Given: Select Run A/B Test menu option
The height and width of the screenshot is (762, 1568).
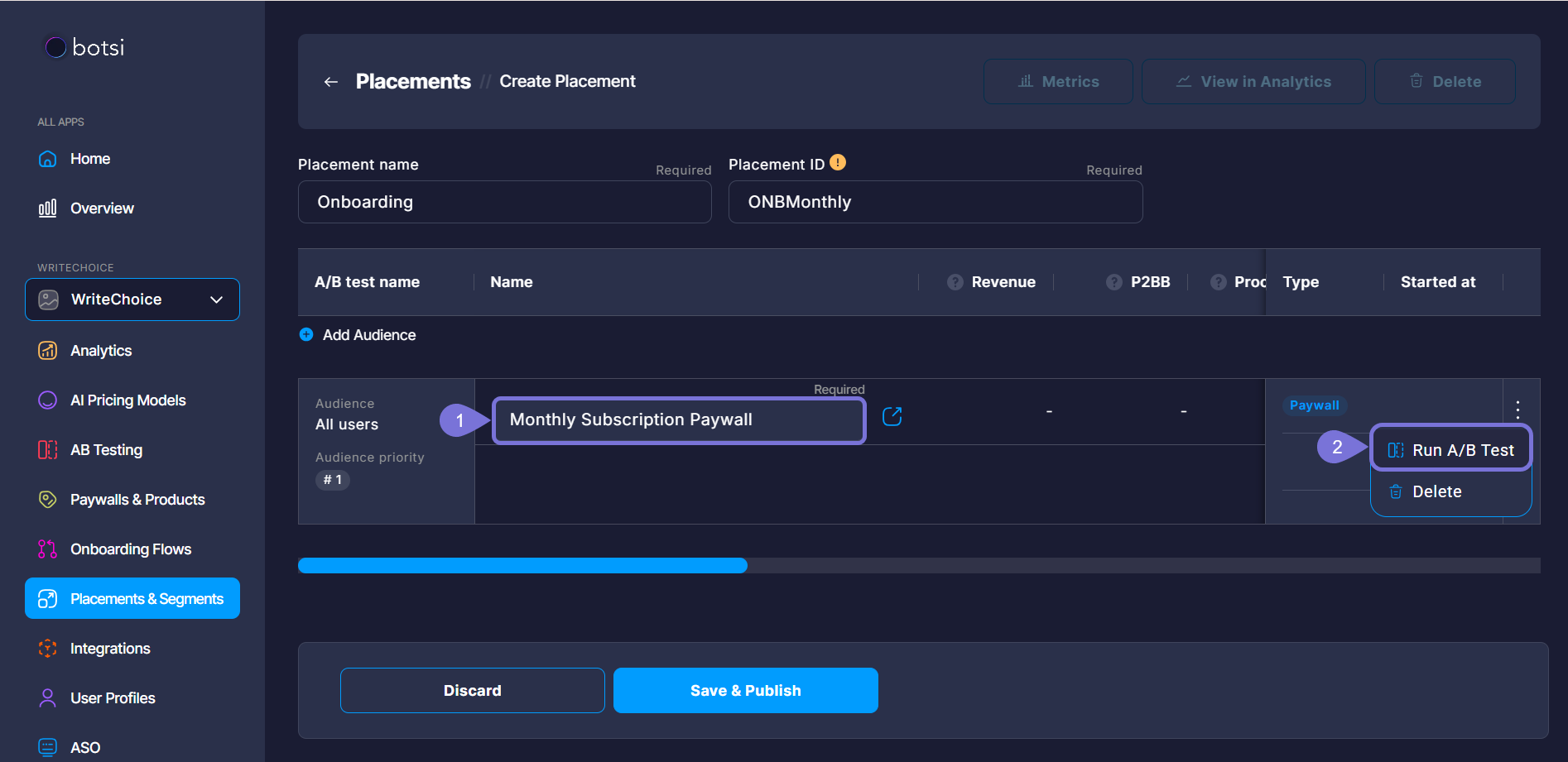Looking at the screenshot, I should pos(1450,450).
